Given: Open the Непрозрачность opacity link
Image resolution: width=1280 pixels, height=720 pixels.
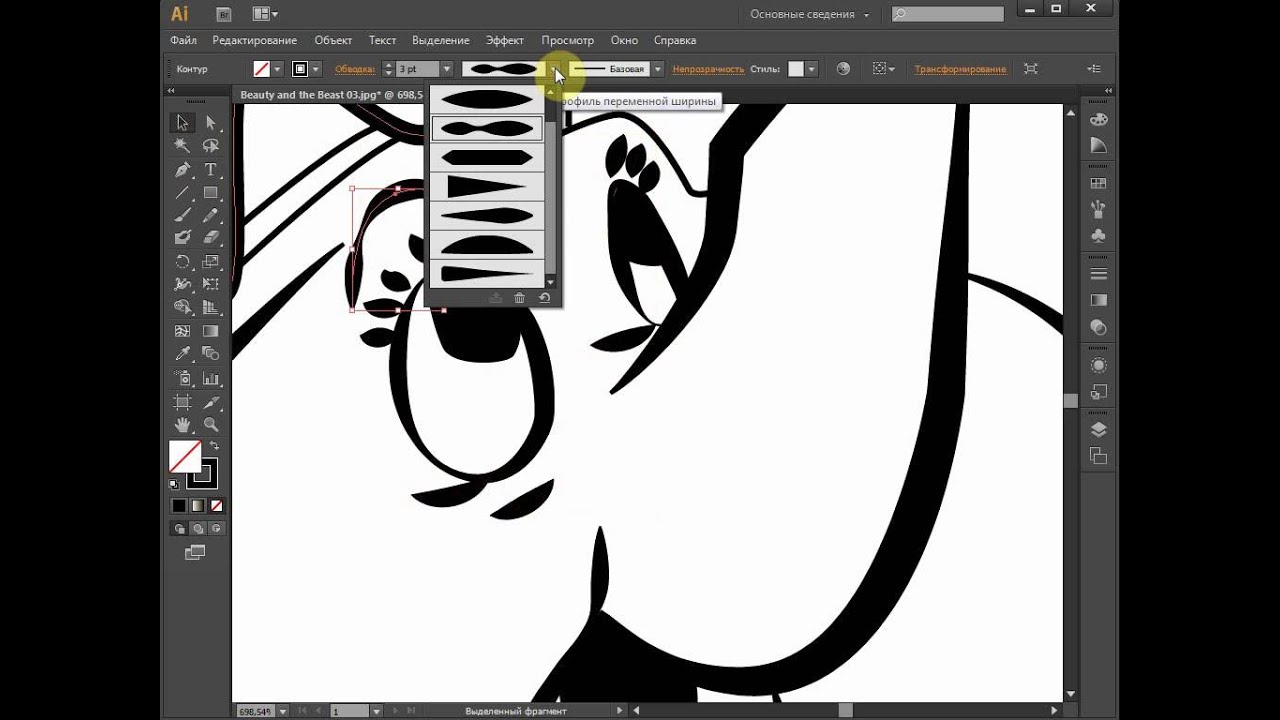Looking at the screenshot, I should 708,69.
